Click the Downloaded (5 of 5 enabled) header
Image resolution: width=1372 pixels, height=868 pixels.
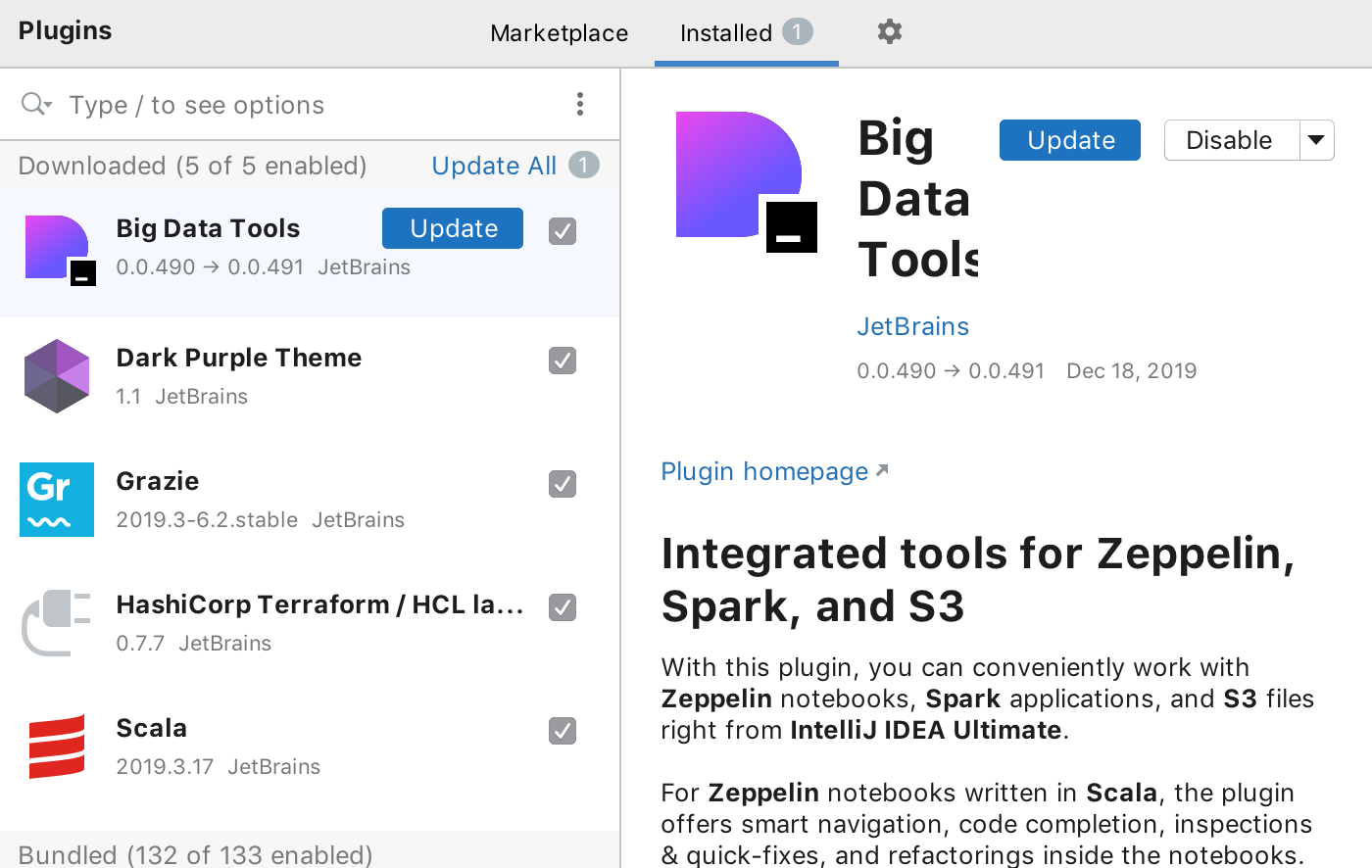(192, 166)
